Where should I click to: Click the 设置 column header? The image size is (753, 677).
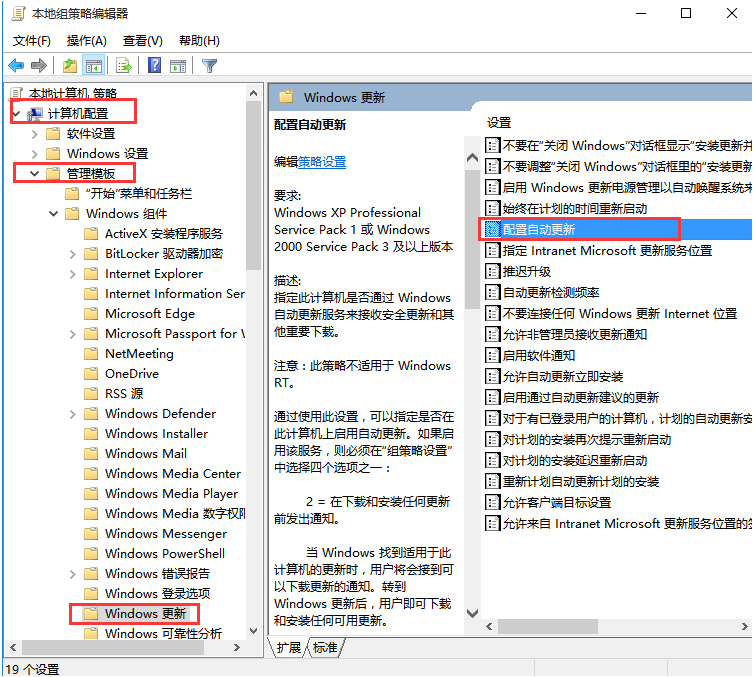point(500,122)
